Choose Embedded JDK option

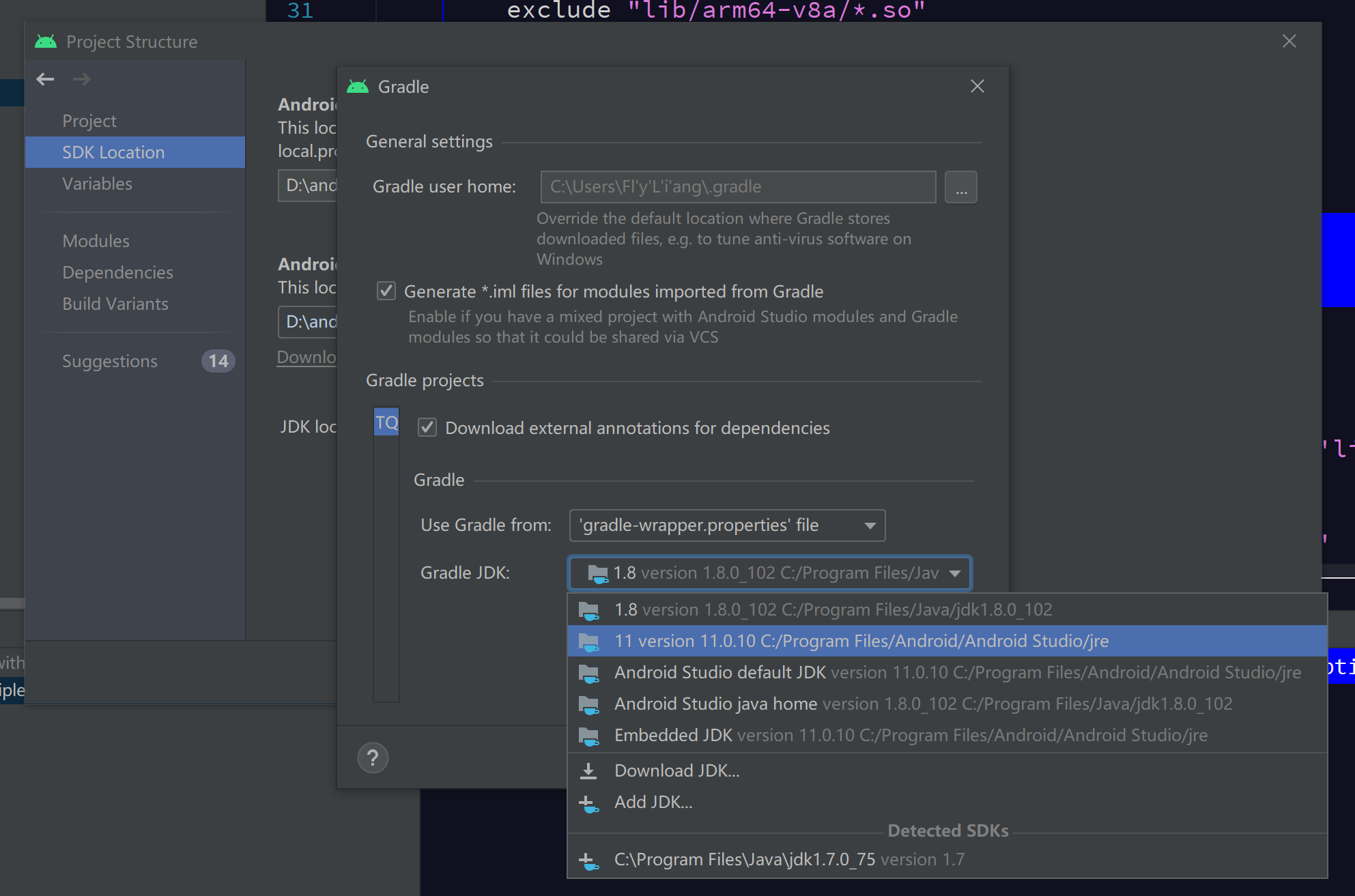pos(947,736)
